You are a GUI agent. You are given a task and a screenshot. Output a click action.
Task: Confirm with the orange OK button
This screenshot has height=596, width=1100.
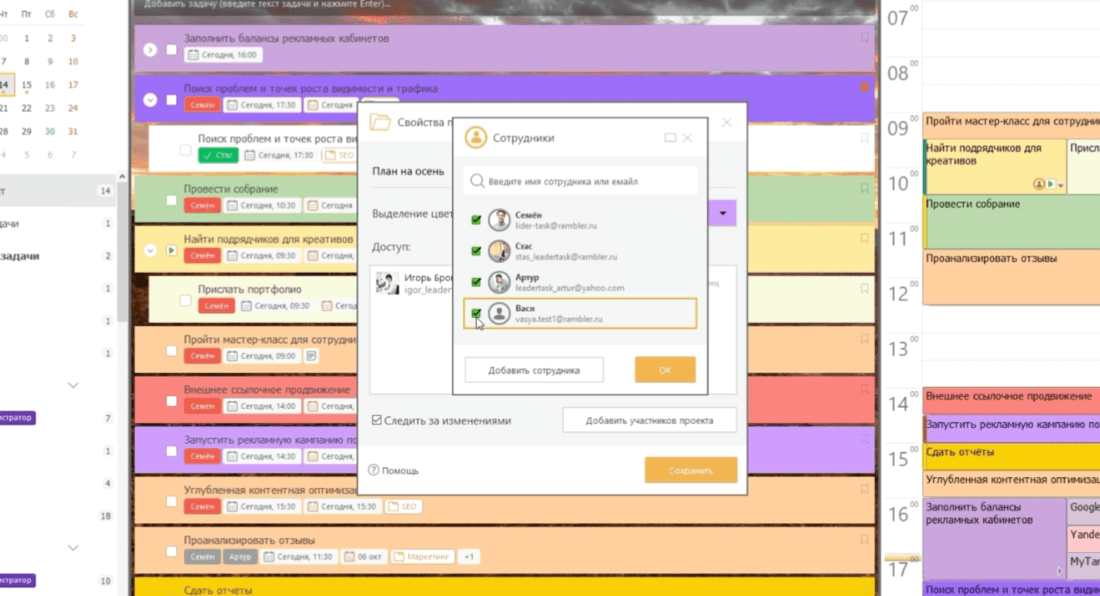pos(664,370)
